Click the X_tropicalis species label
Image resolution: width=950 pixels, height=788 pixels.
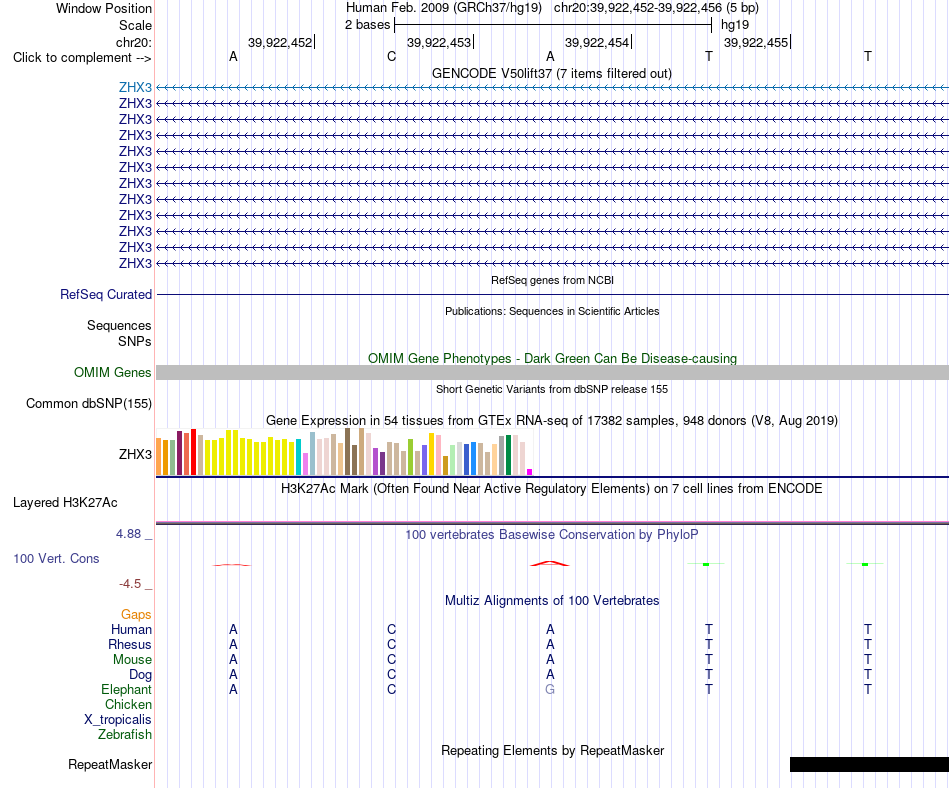point(118,720)
